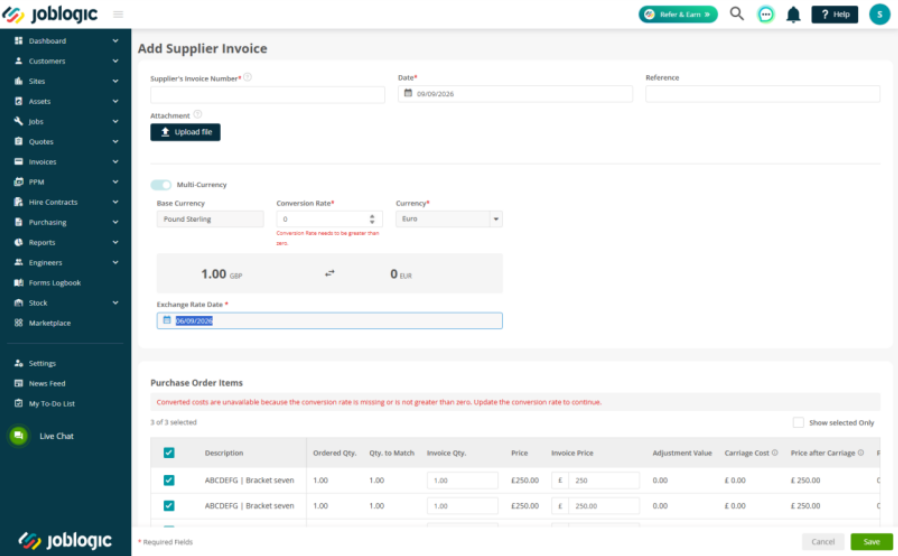Click info icon next to Price after Carriage
The width and height of the screenshot is (898, 556).
tap(860, 452)
